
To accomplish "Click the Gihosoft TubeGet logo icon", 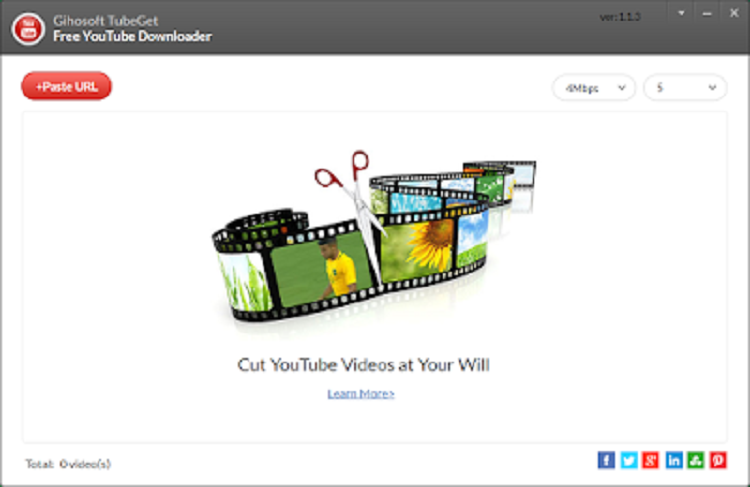I will (28, 27).
